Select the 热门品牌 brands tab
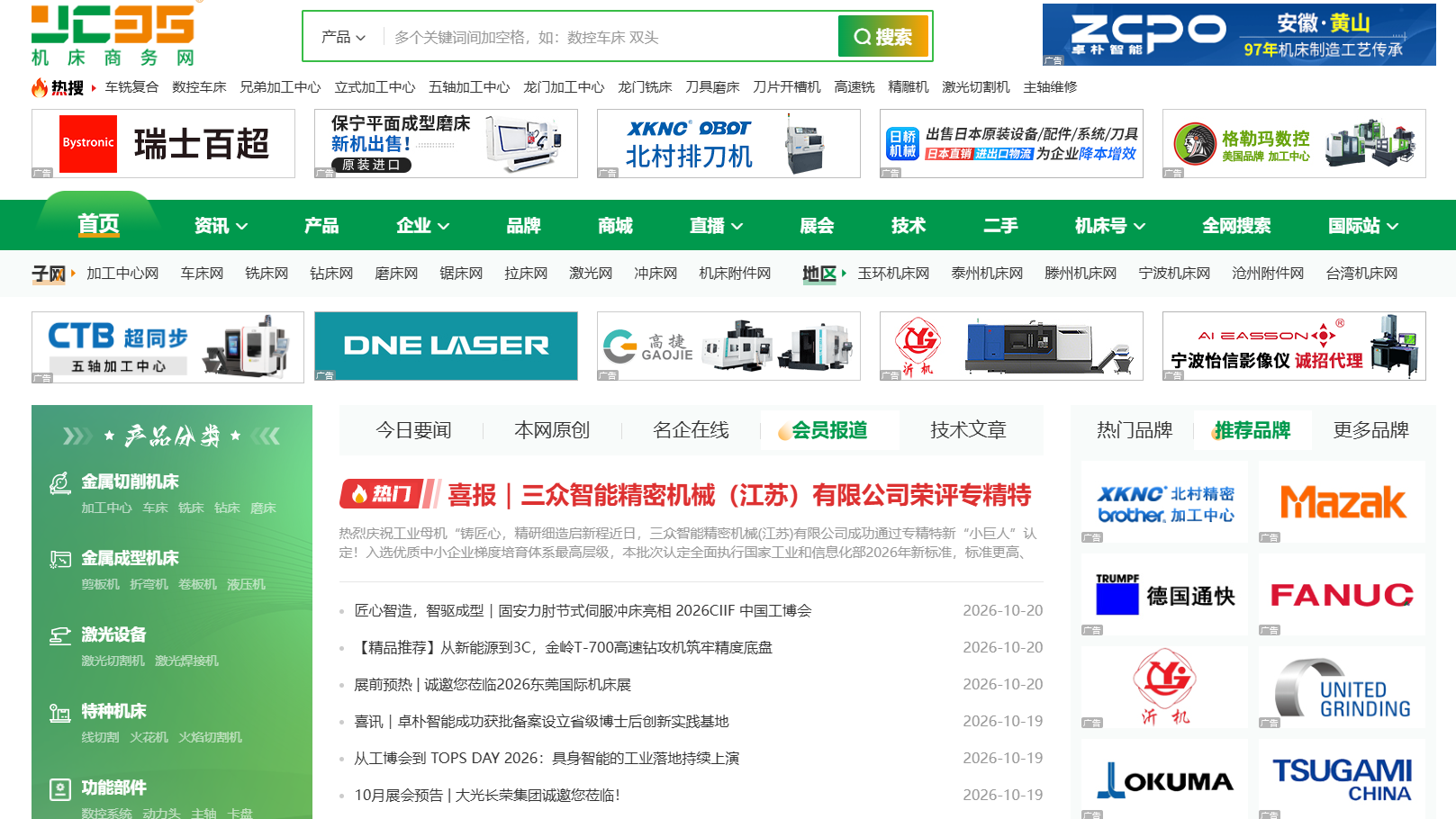Viewport: 1456px width, 819px height. coord(1135,430)
